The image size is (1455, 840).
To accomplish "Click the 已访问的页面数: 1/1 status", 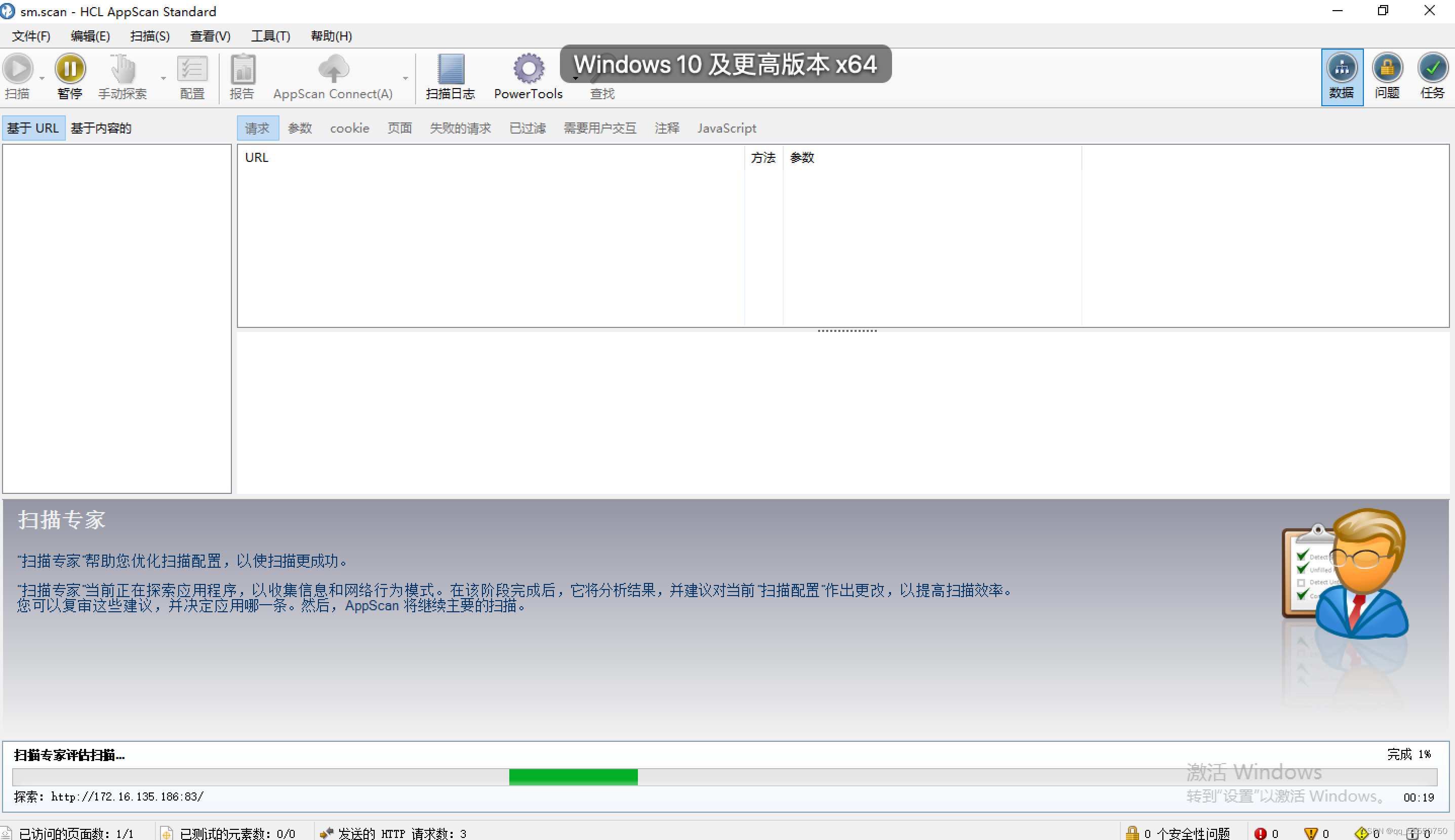I will pyautogui.click(x=76, y=833).
